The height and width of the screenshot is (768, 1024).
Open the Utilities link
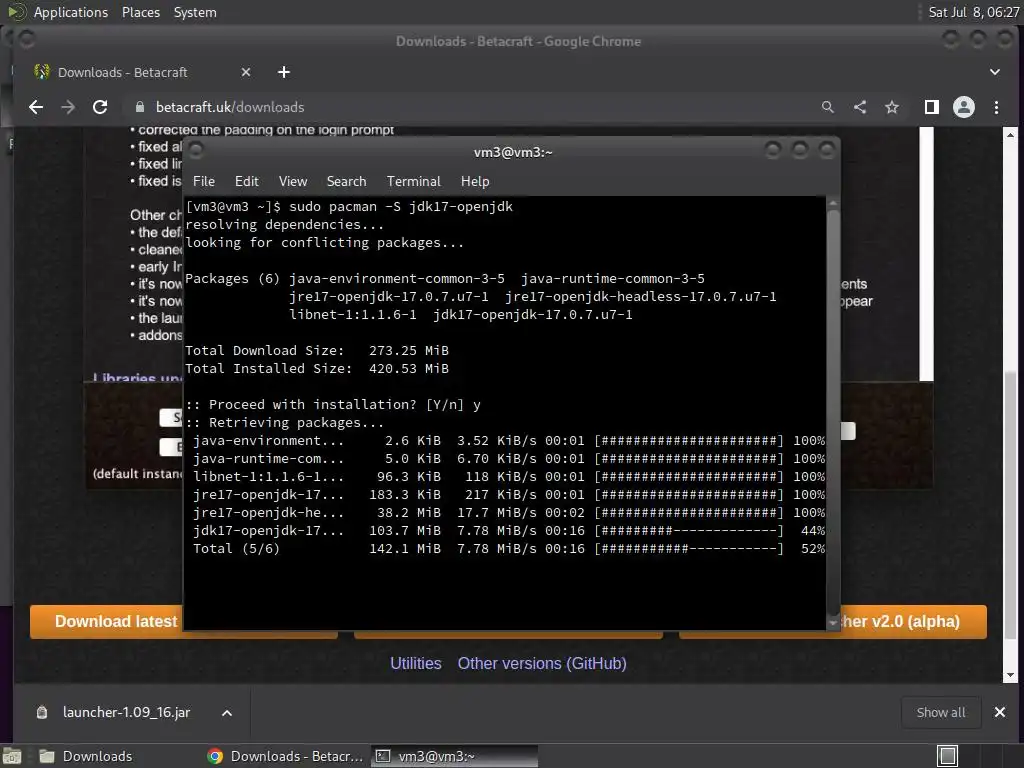pos(416,664)
